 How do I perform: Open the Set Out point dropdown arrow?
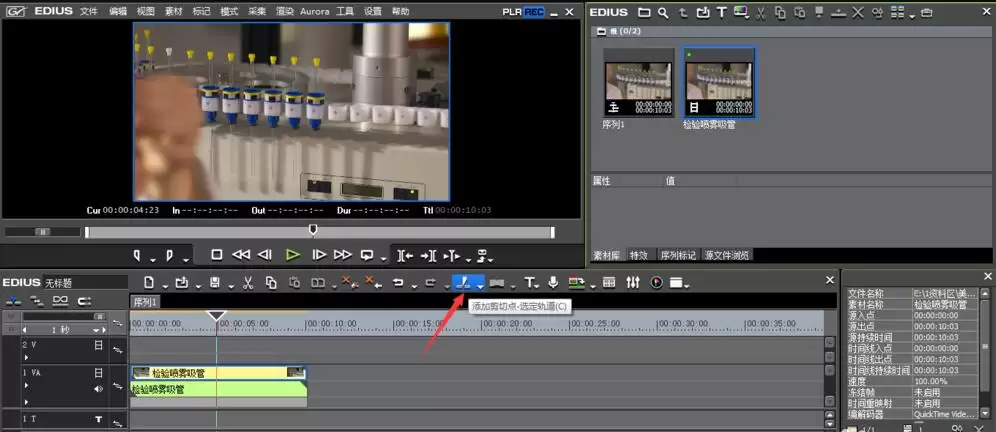pyautogui.click(x=186, y=259)
